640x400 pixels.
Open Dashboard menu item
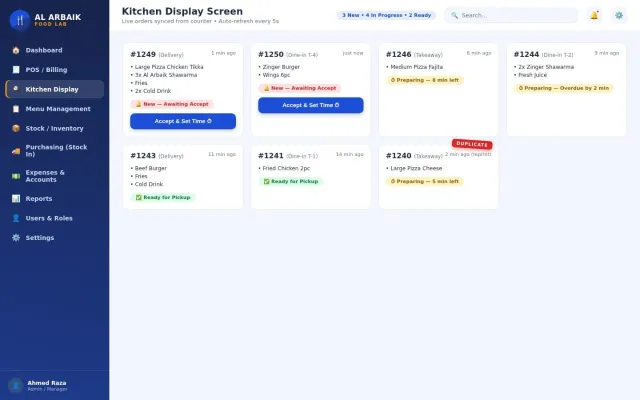click(x=55, y=50)
